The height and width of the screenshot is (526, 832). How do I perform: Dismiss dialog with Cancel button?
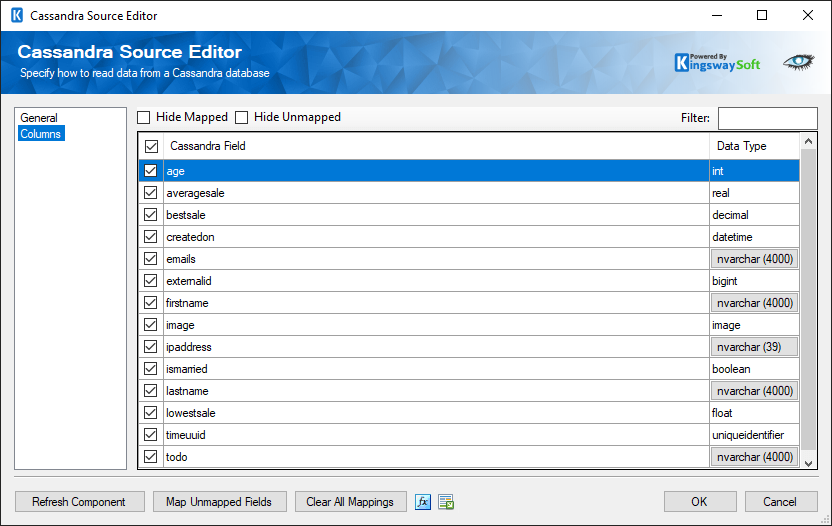[780, 502]
